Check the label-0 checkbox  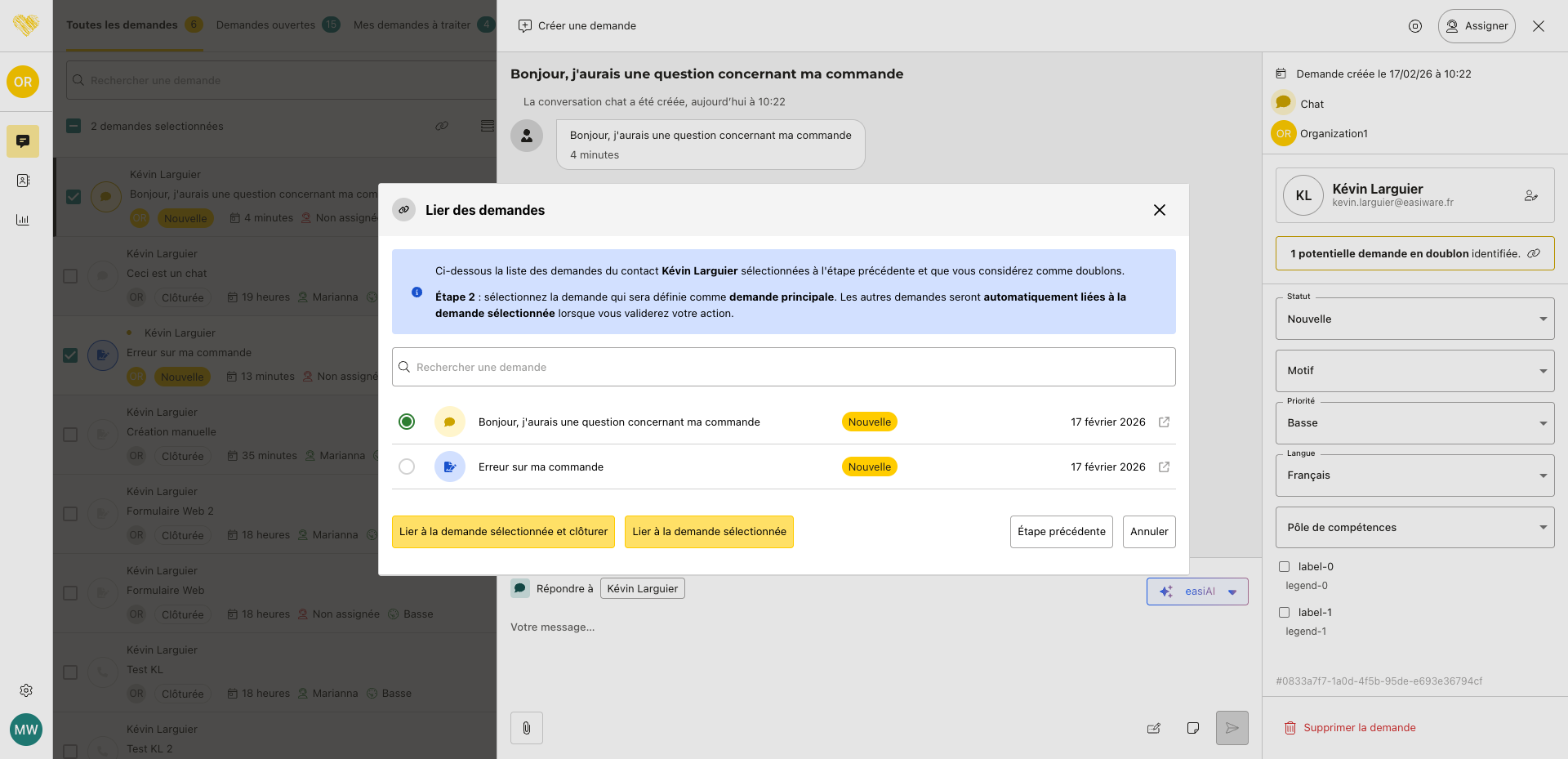pyautogui.click(x=1284, y=567)
